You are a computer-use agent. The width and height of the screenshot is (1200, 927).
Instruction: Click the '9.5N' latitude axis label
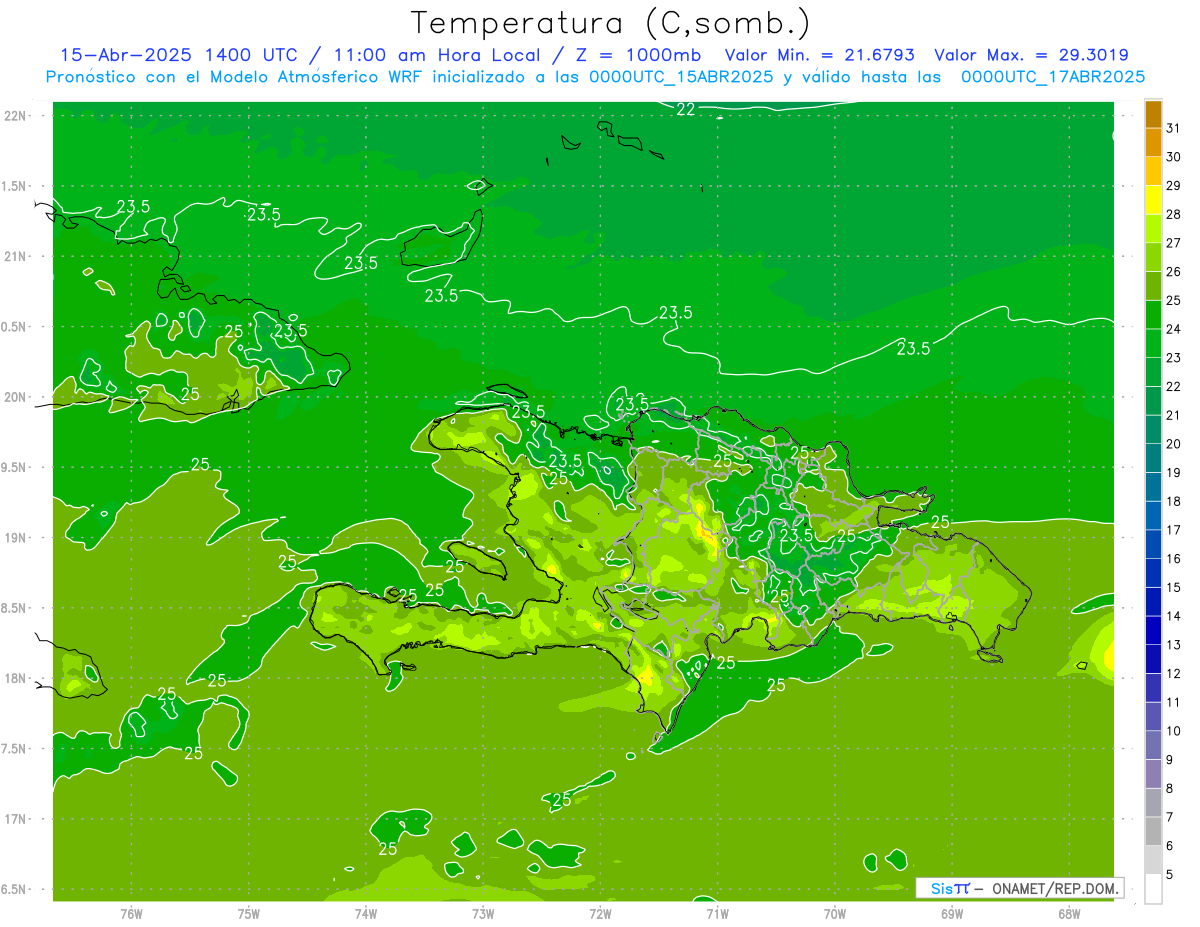13,468
